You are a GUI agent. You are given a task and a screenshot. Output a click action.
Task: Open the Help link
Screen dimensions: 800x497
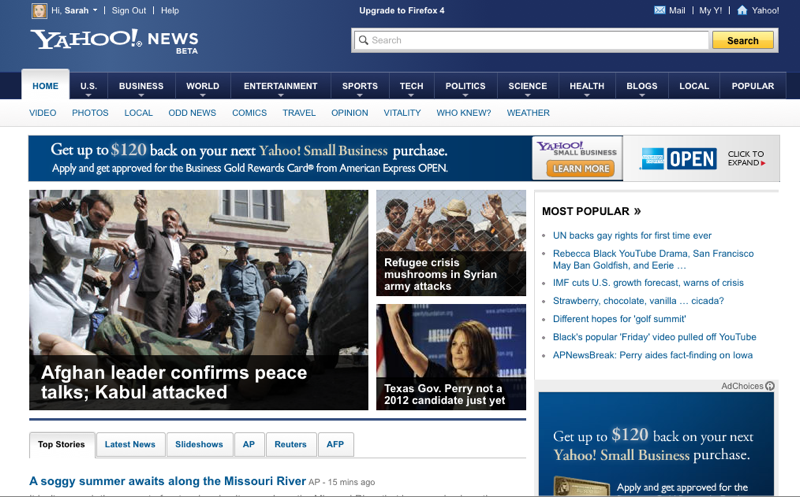coord(170,10)
